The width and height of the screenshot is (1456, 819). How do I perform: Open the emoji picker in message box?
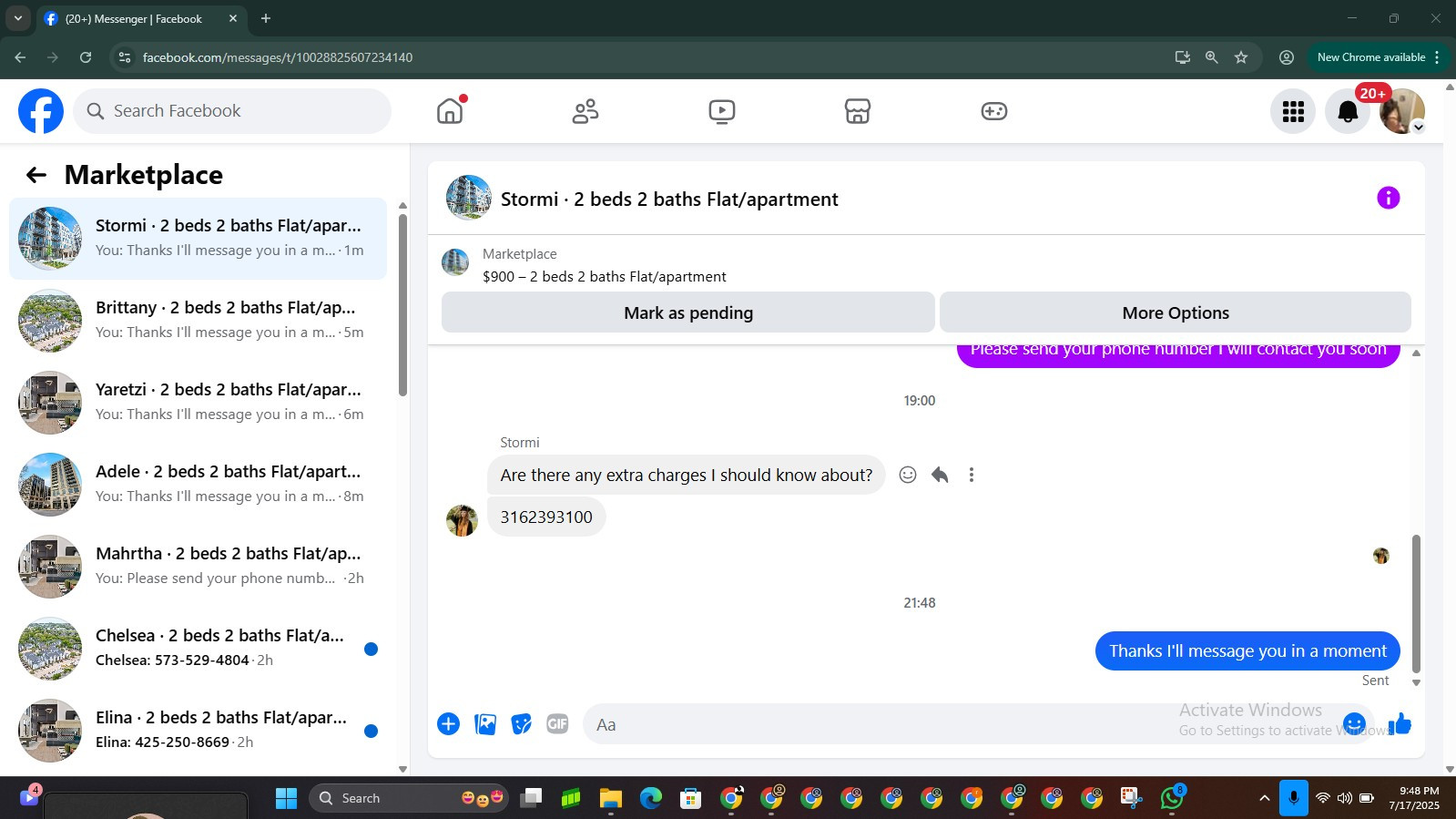1354,724
